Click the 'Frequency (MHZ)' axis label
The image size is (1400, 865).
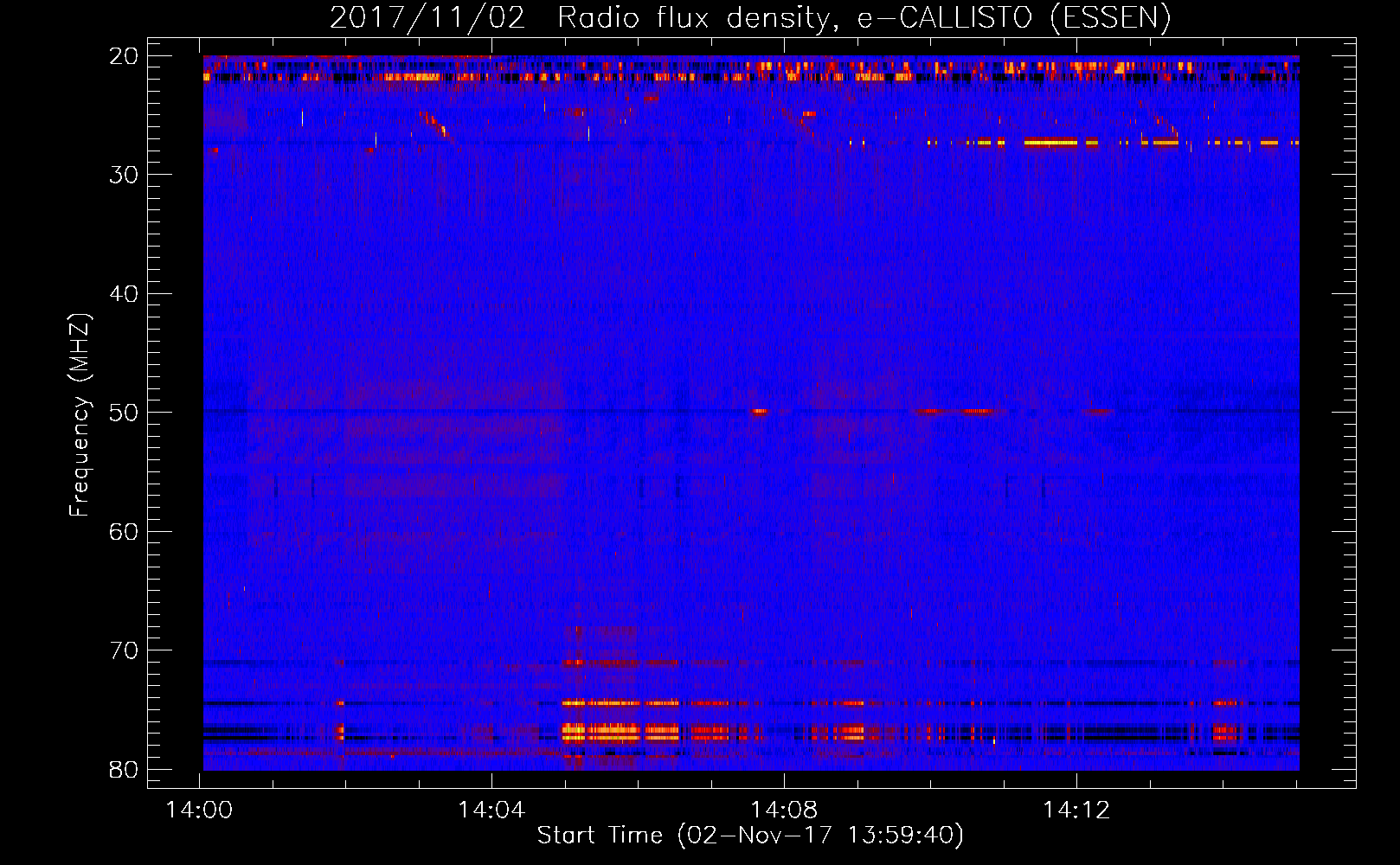pos(79,415)
